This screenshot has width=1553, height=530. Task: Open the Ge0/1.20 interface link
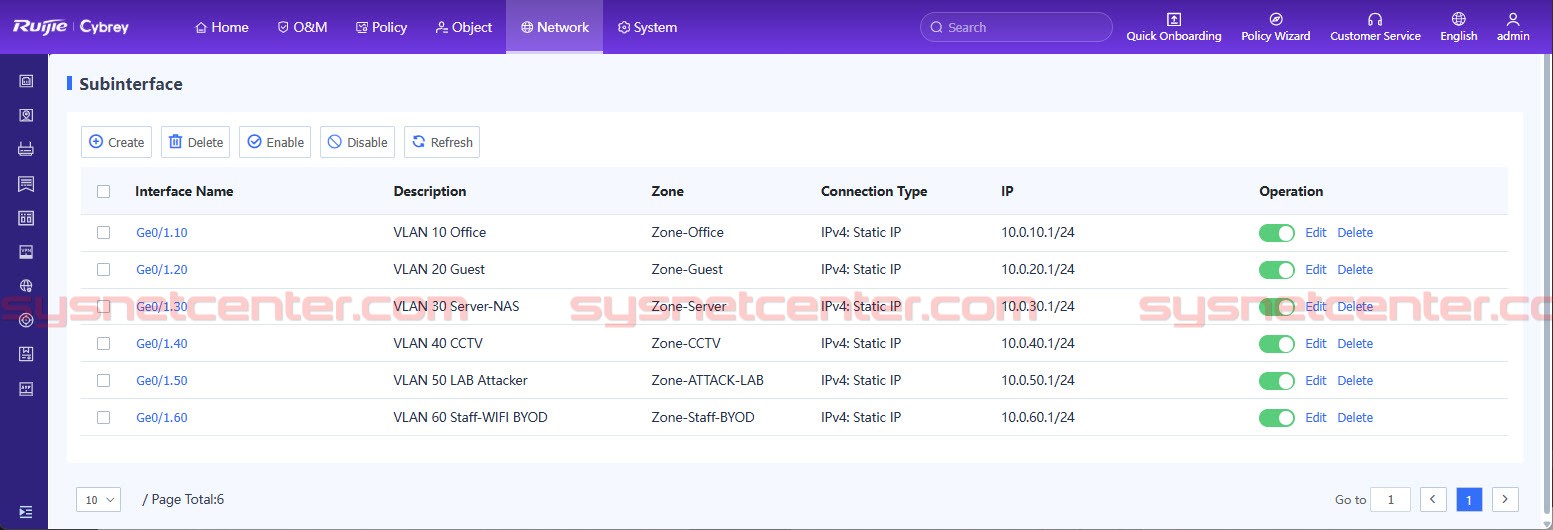(162, 269)
